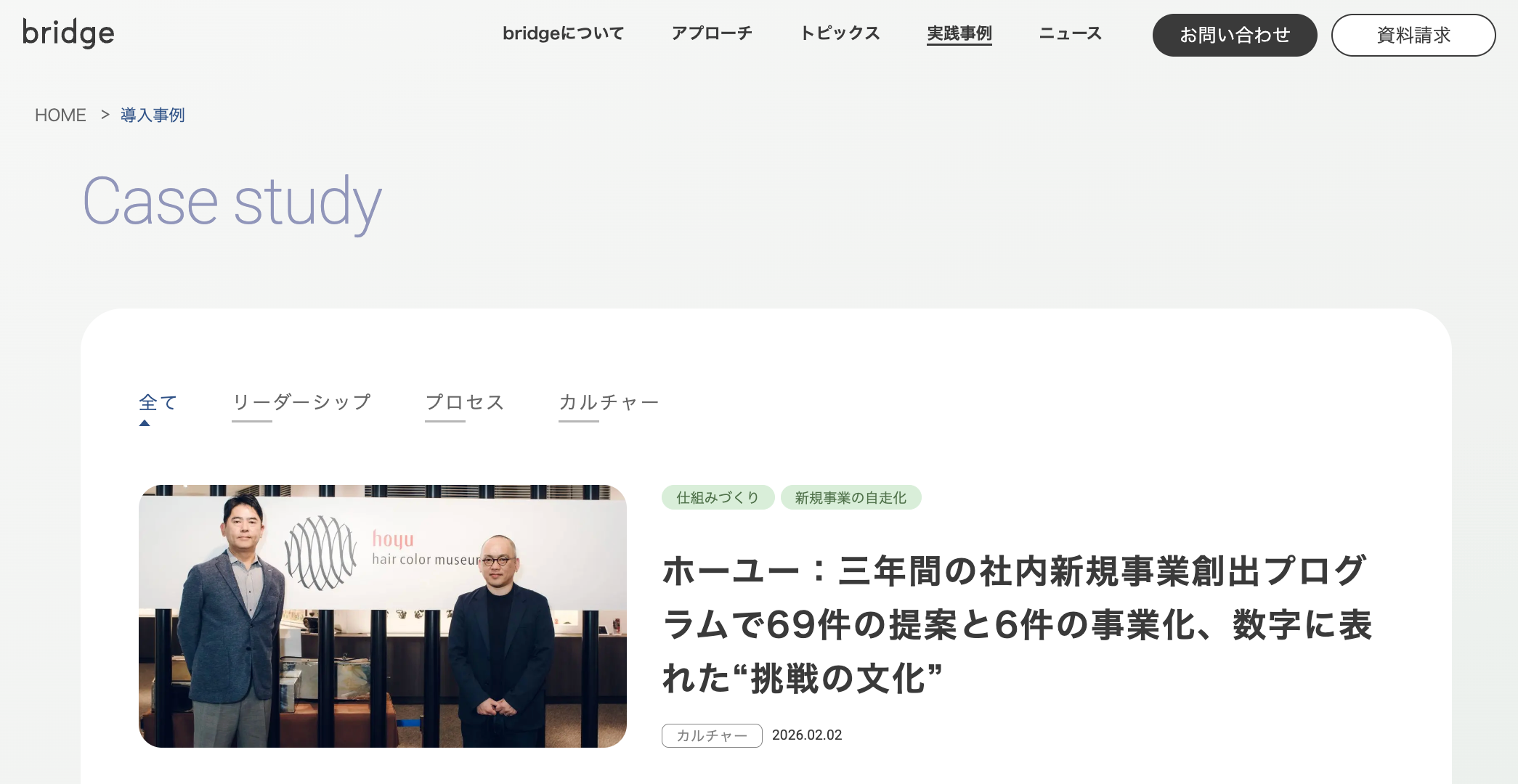Open the ニュース navigation link
This screenshot has width=1518, height=784.
point(1071,33)
